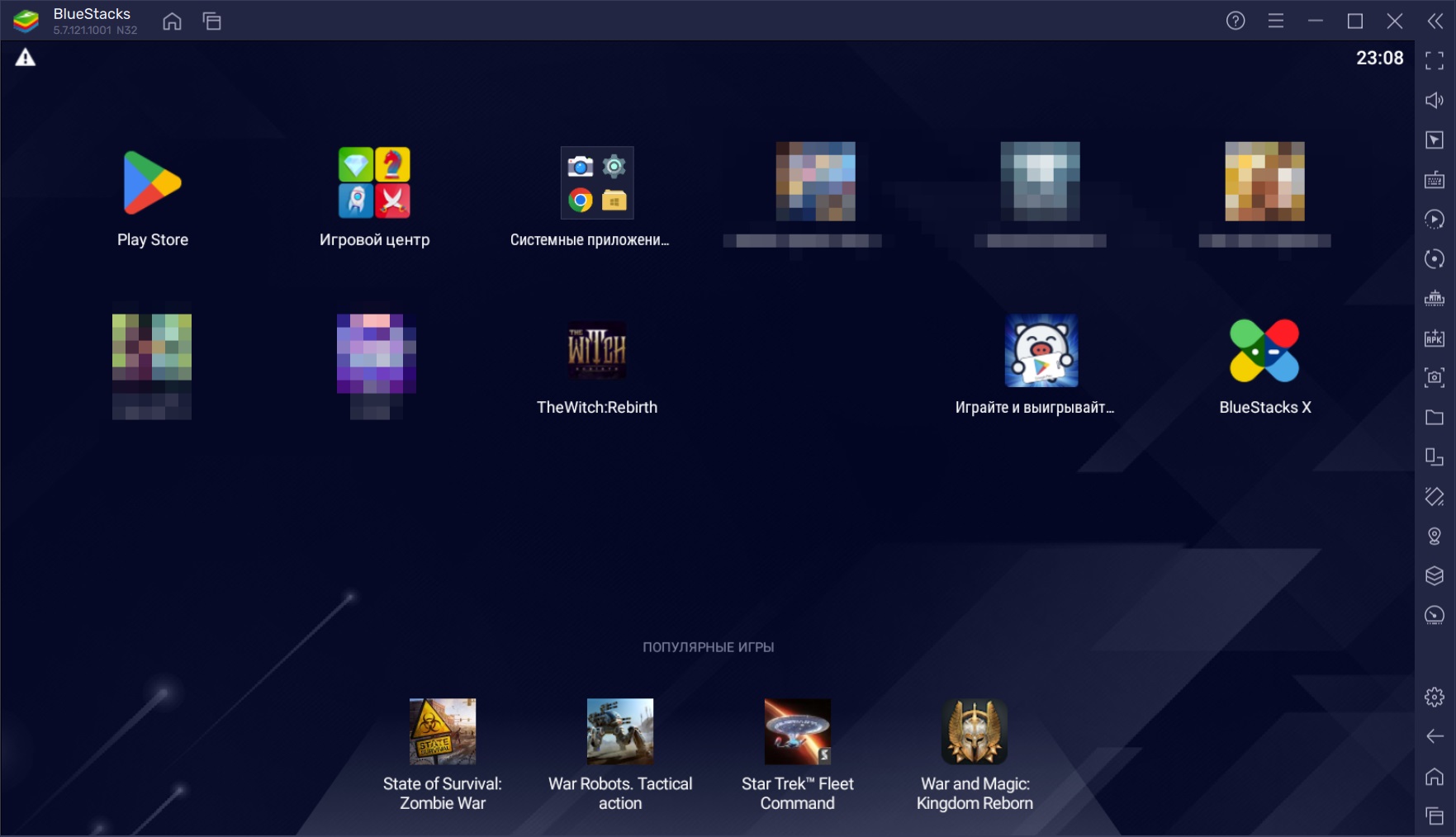Open War Robots. Tactical action game
The image size is (1456, 837).
tap(620, 755)
